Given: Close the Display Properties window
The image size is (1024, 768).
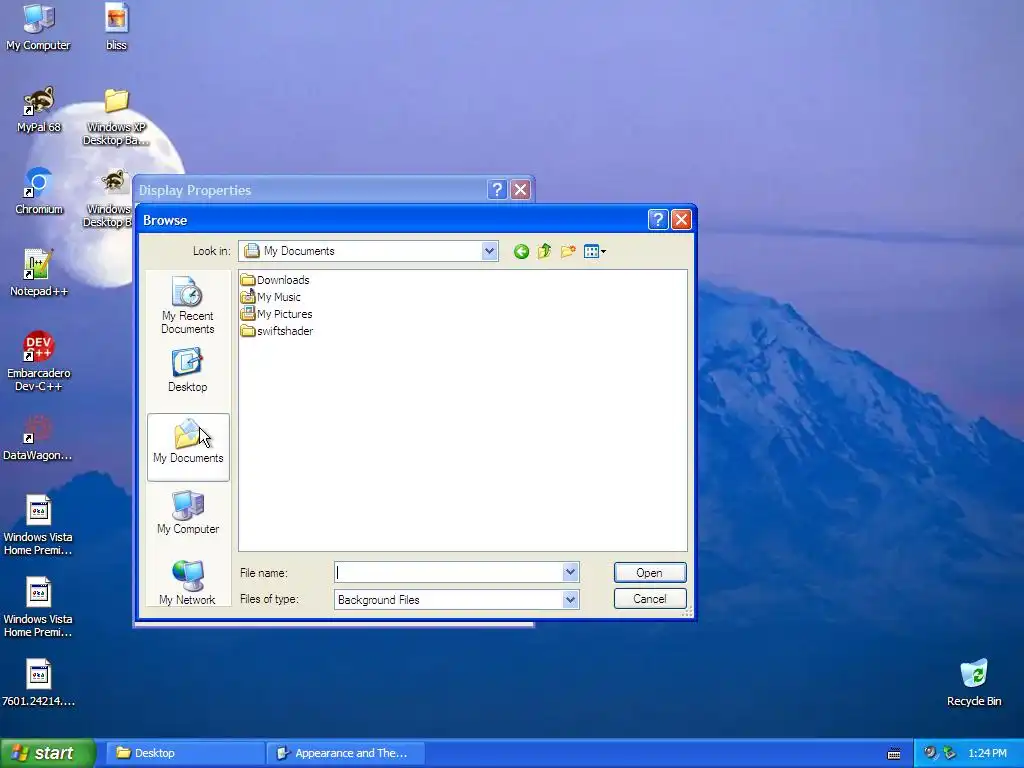Looking at the screenshot, I should (520, 190).
